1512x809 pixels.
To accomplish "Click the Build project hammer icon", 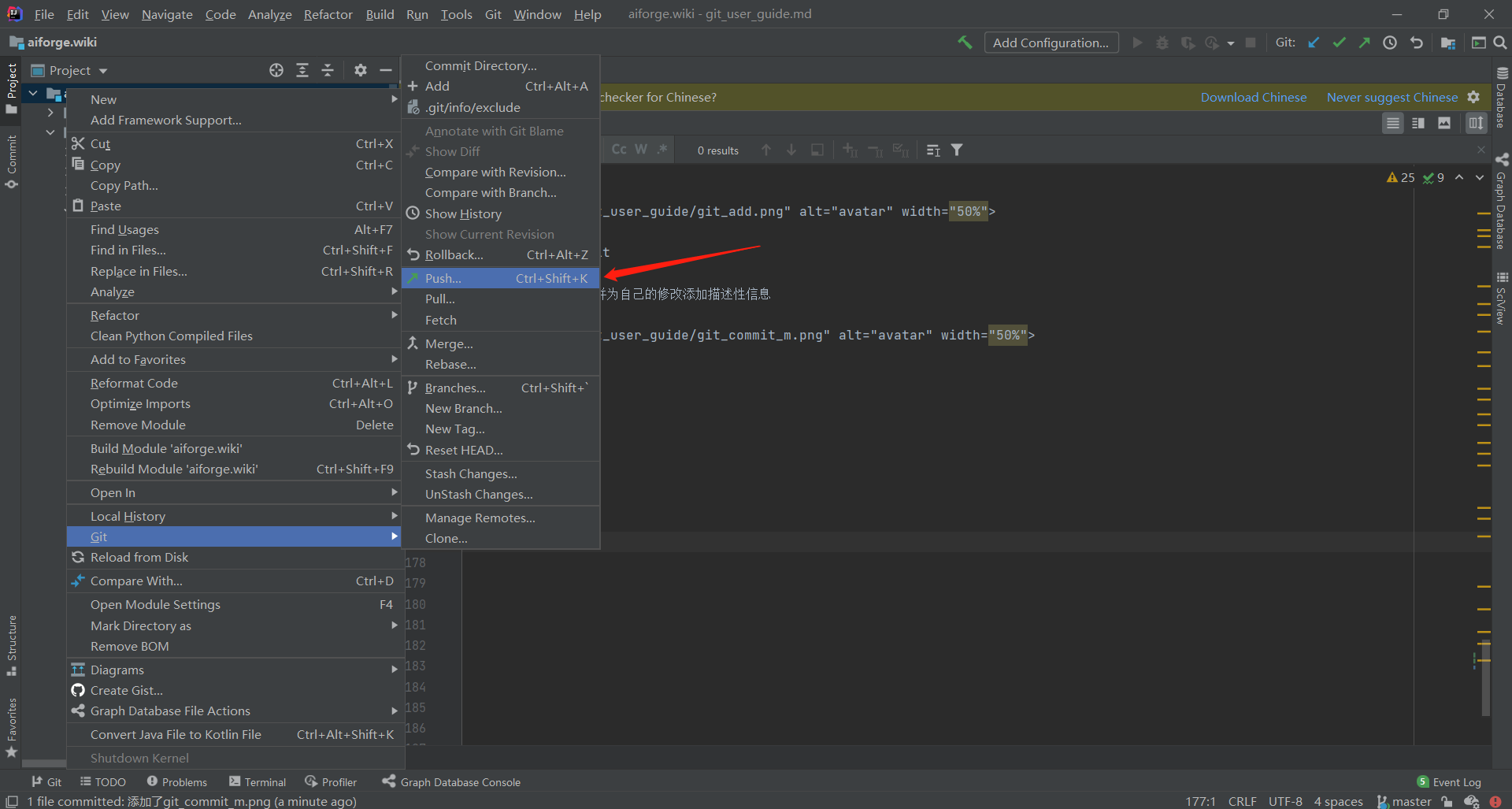I will click(965, 43).
